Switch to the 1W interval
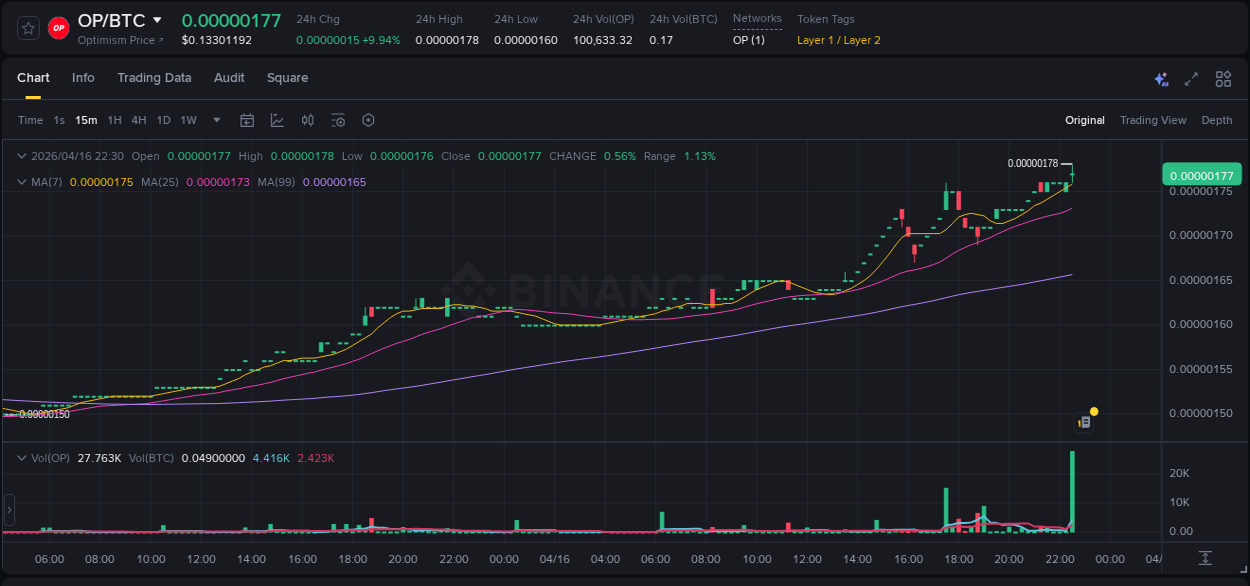This screenshot has width=1250, height=586. (188, 120)
